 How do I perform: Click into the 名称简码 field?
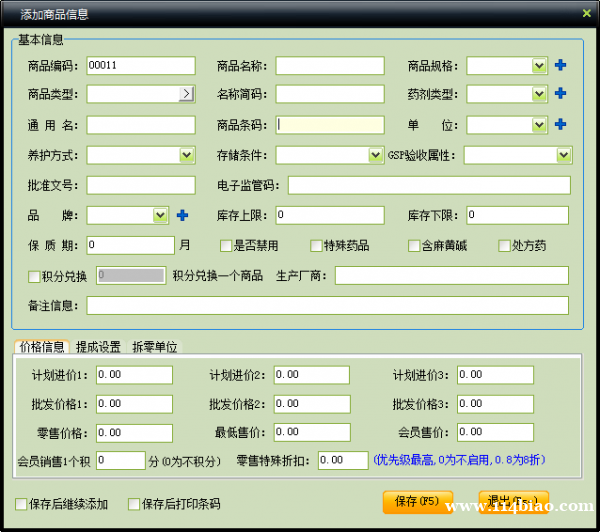[x=330, y=94]
